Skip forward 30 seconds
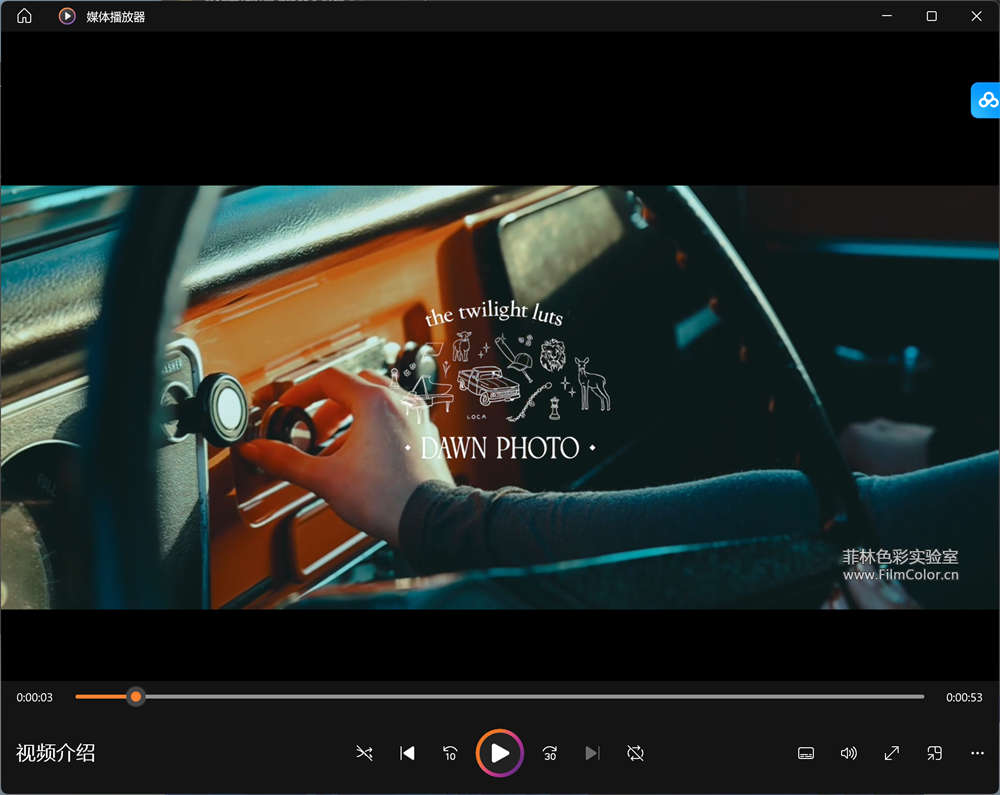The width and height of the screenshot is (1000, 795). [549, 753]
